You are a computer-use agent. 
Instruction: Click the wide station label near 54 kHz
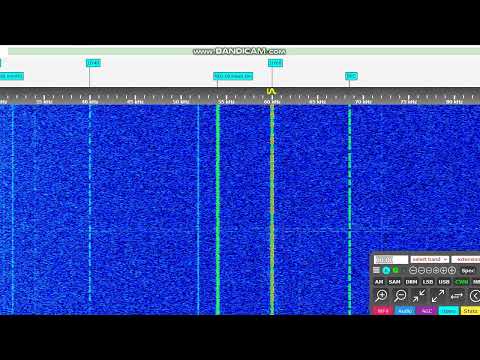[x=233, y=76]
